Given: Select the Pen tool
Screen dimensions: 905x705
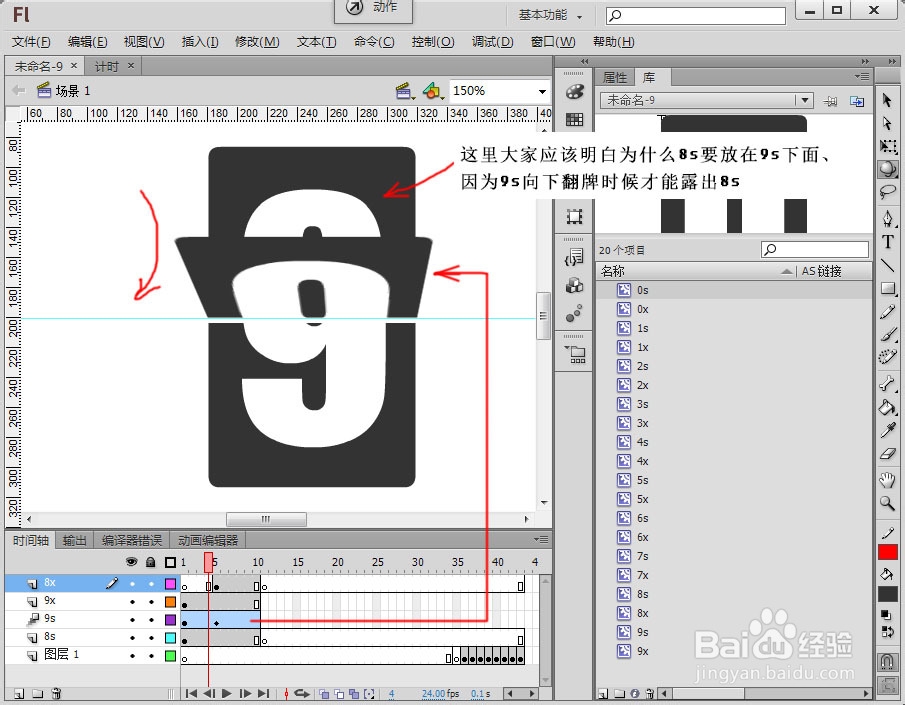Looking at the screenshot, I should pyautogui.click(x=888, y=219).
